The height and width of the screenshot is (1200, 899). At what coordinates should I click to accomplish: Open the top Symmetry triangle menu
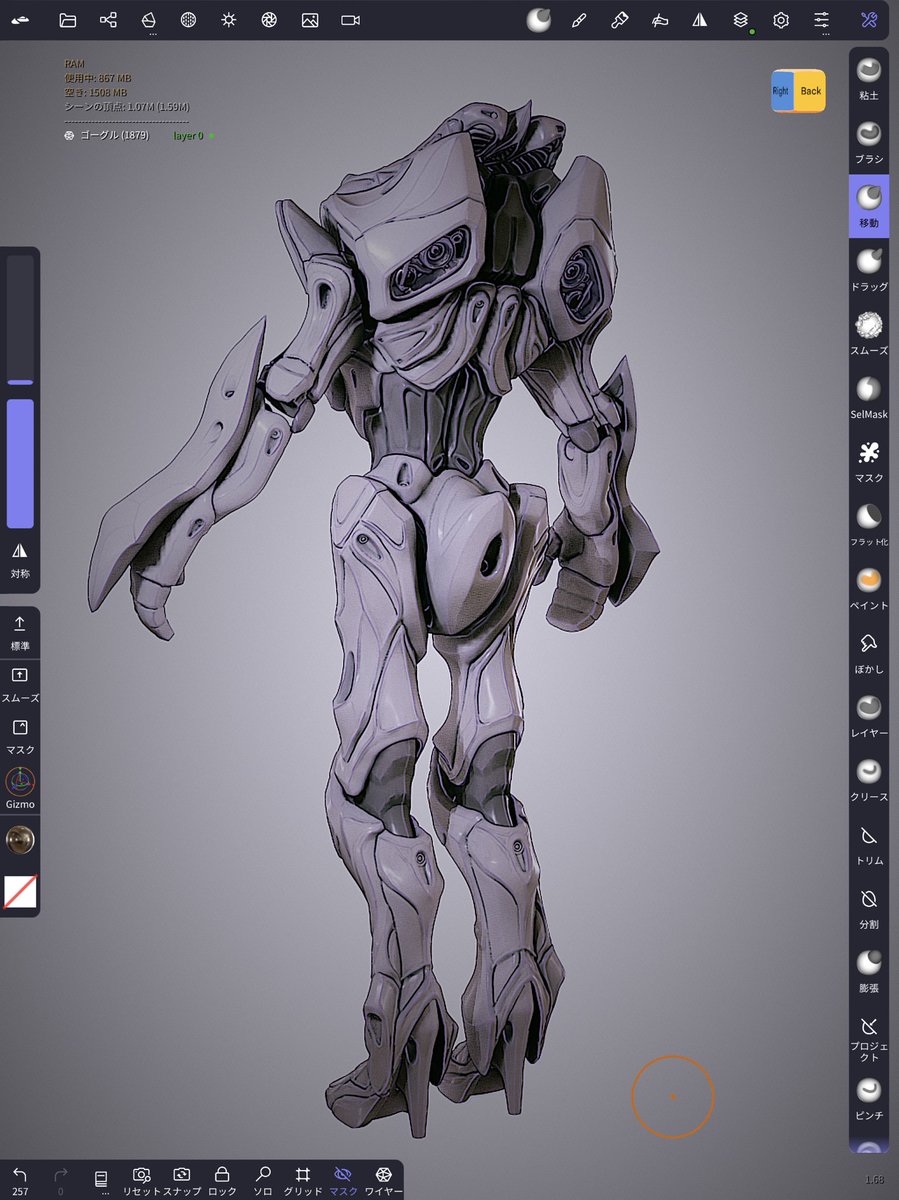click(700, 20)
